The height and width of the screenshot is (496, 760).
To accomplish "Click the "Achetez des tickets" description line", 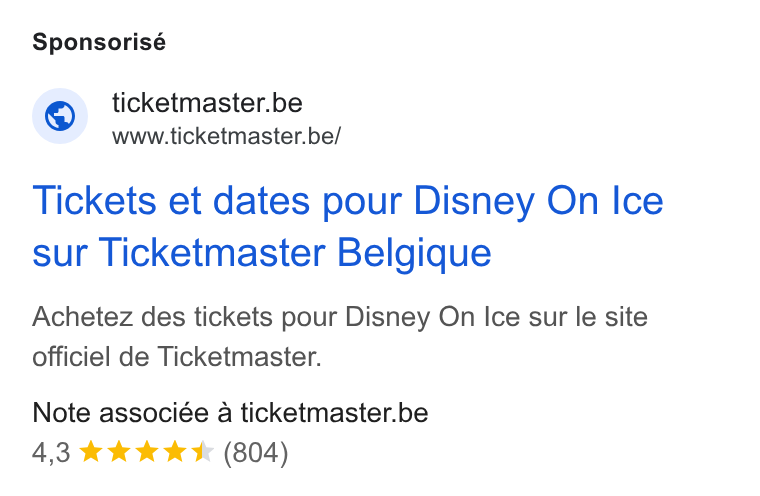I will 340,317.
